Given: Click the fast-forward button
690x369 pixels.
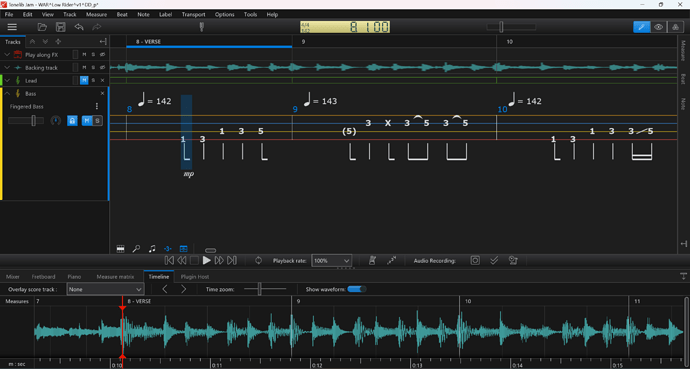Looking at the screenshot, I should click(219, 260).
